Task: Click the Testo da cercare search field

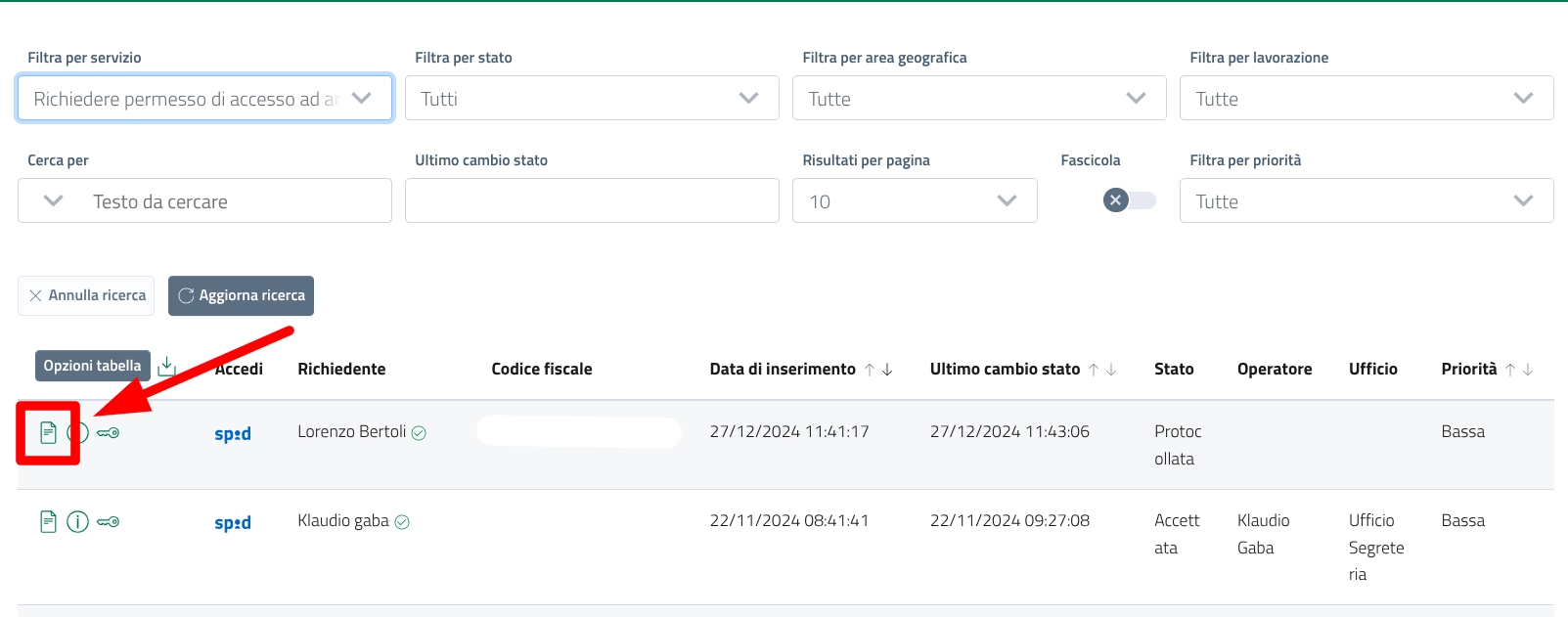Action: (x=235, y=201)
